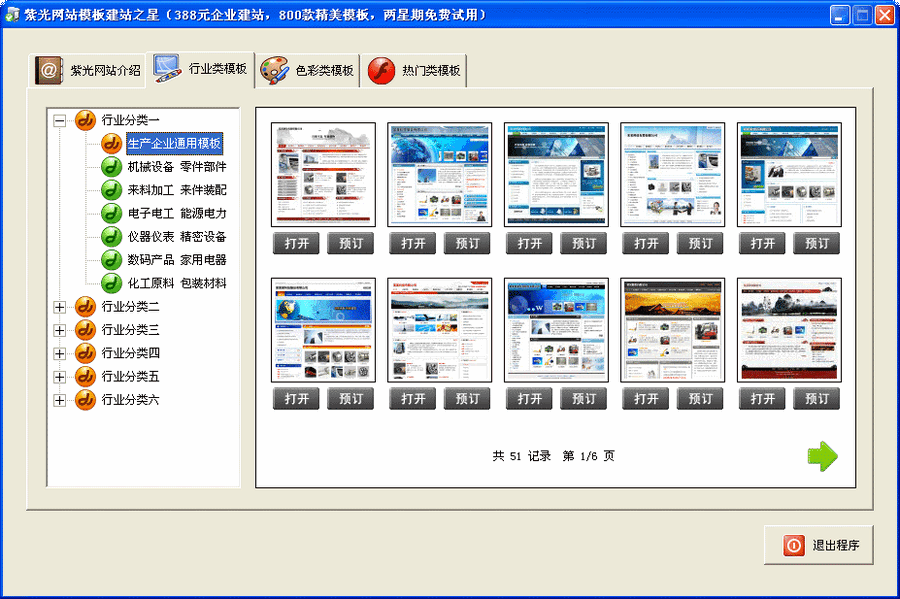
Task: Click the red stop icon on 退出程序 button
Action: pyautogui.click(x=793, y=544)
